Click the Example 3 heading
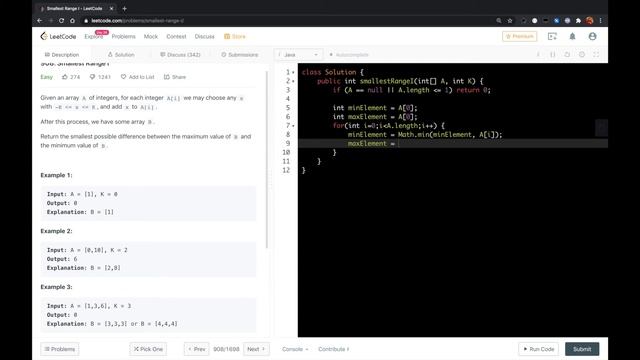Viewport: 640px width, 360px height. pos(56,287)
